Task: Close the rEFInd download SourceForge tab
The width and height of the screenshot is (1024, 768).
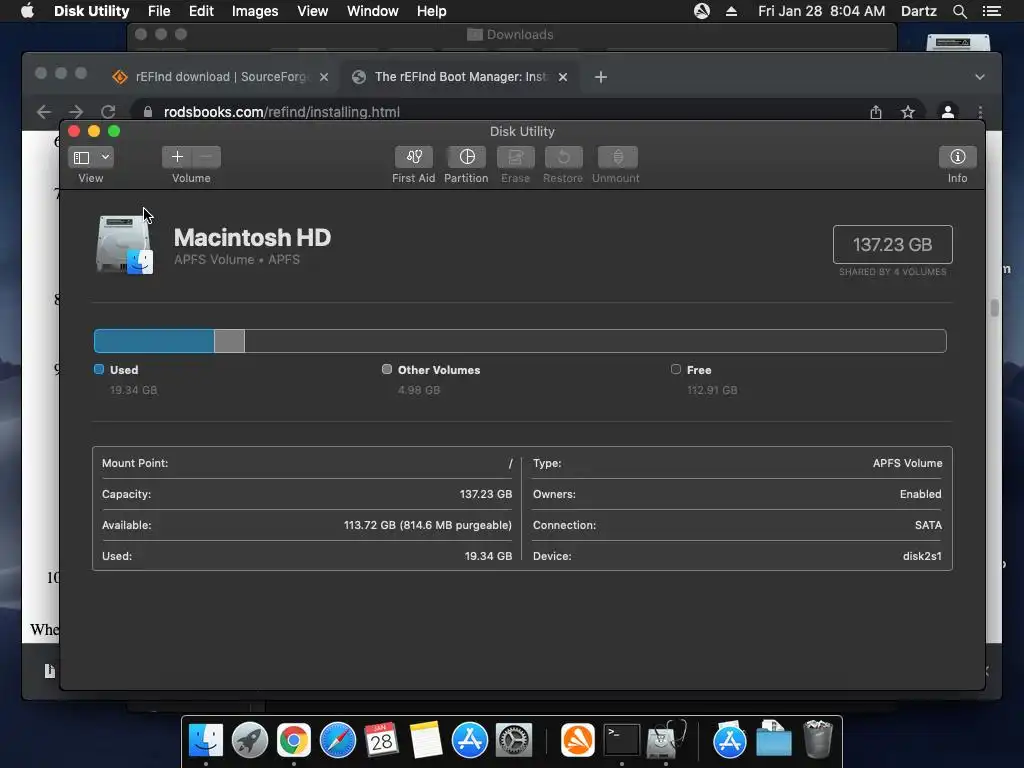Action: pos(324,77)
